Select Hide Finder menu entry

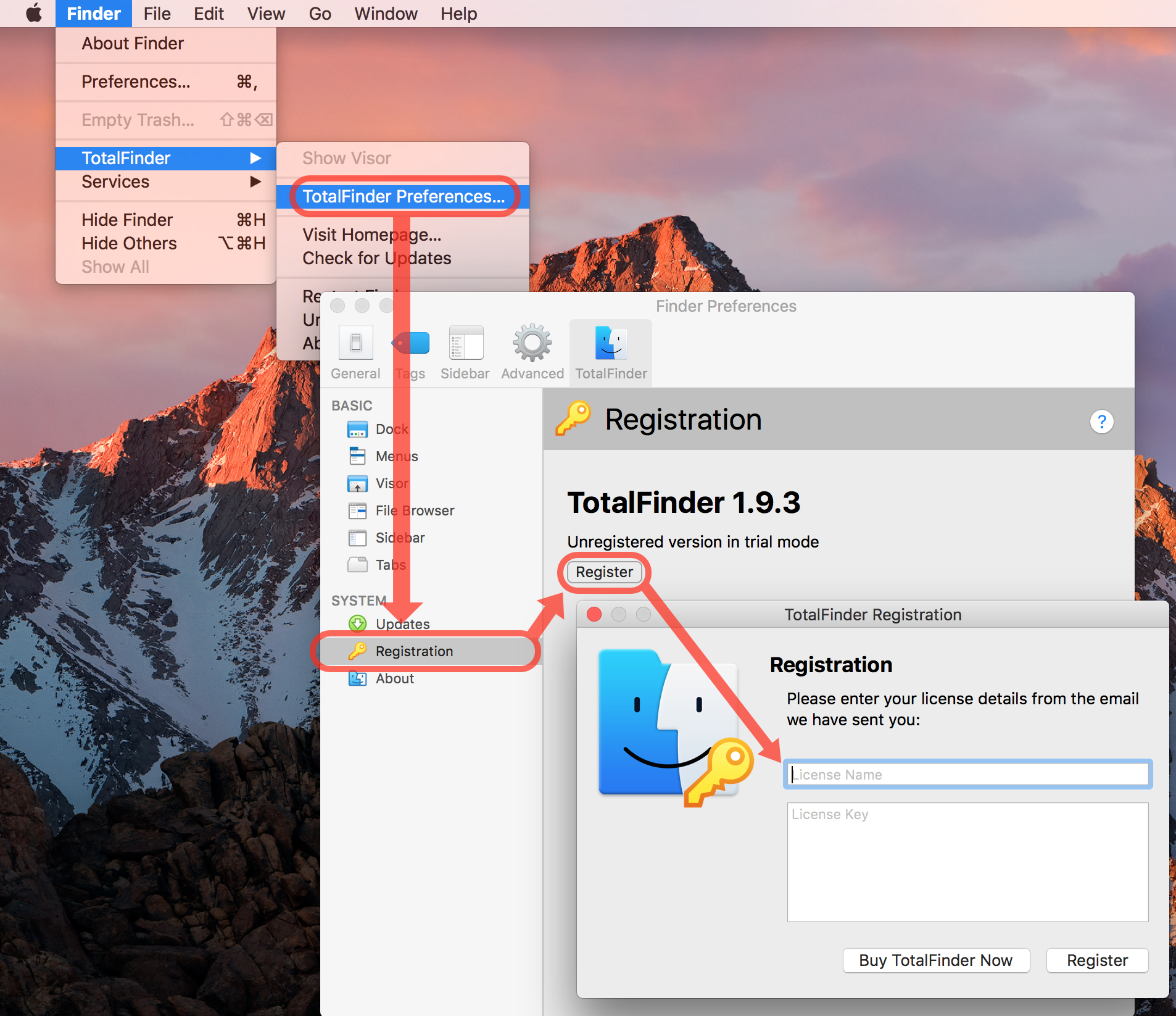[166, 220]
